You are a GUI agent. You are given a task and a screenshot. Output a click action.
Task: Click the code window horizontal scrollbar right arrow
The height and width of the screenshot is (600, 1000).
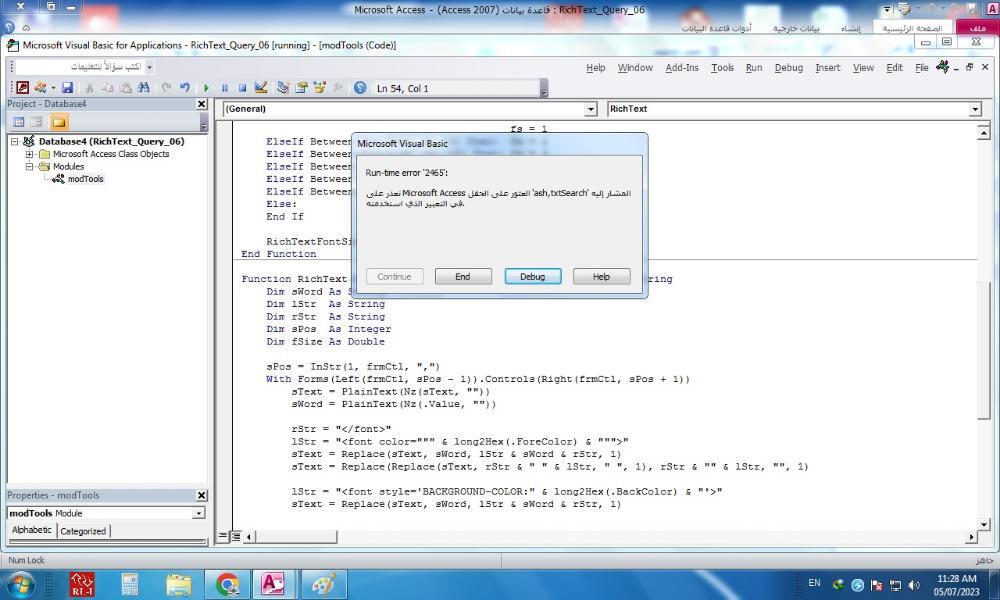[x=971, y=537]
